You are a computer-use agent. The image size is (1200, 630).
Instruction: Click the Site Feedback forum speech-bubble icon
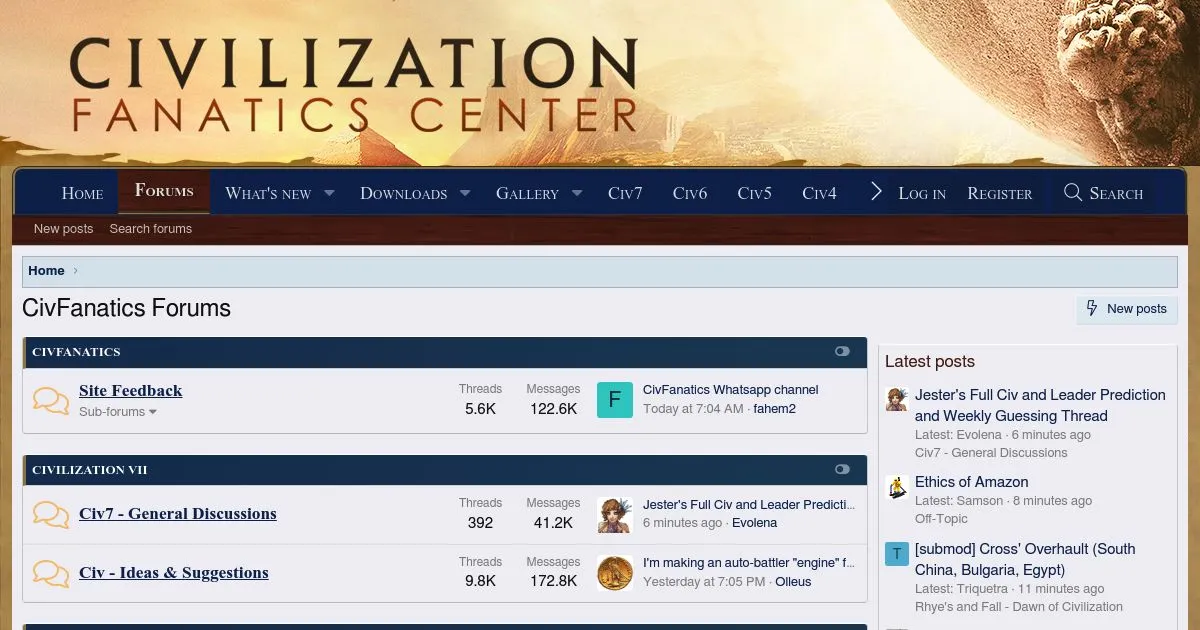click(x=51, y=400)
